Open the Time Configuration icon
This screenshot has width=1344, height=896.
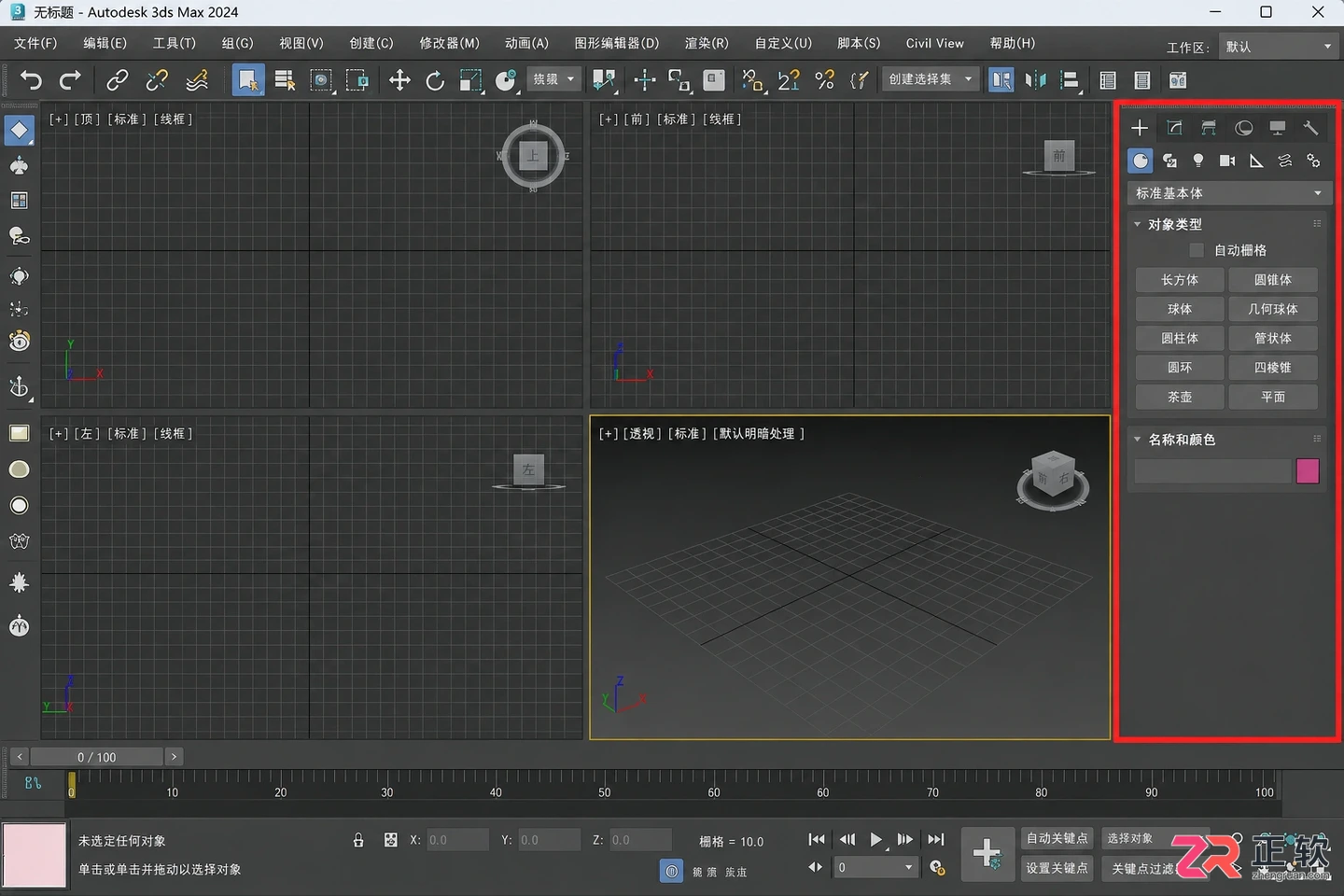[x=937, y=868]
